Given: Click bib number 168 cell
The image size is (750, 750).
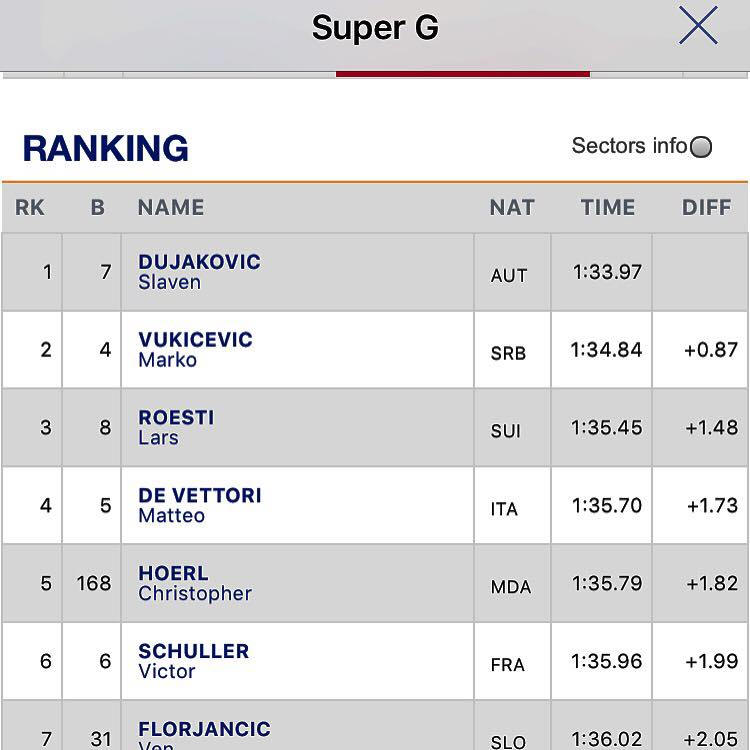Looking at the screenshot, I should tap(94, 583).
